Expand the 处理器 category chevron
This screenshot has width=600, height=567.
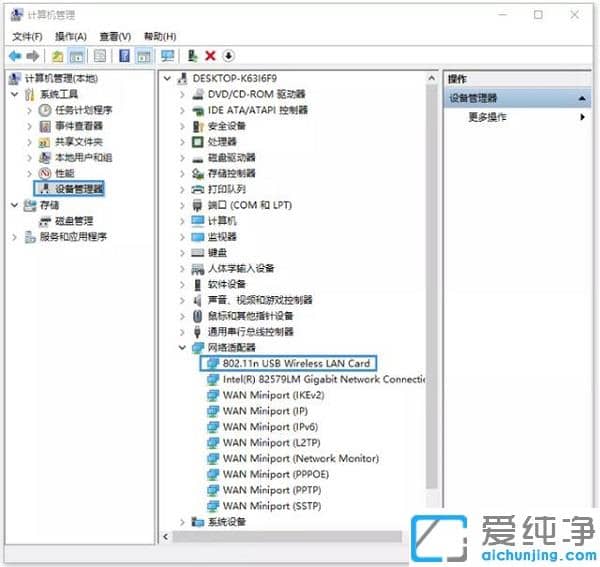182,142
